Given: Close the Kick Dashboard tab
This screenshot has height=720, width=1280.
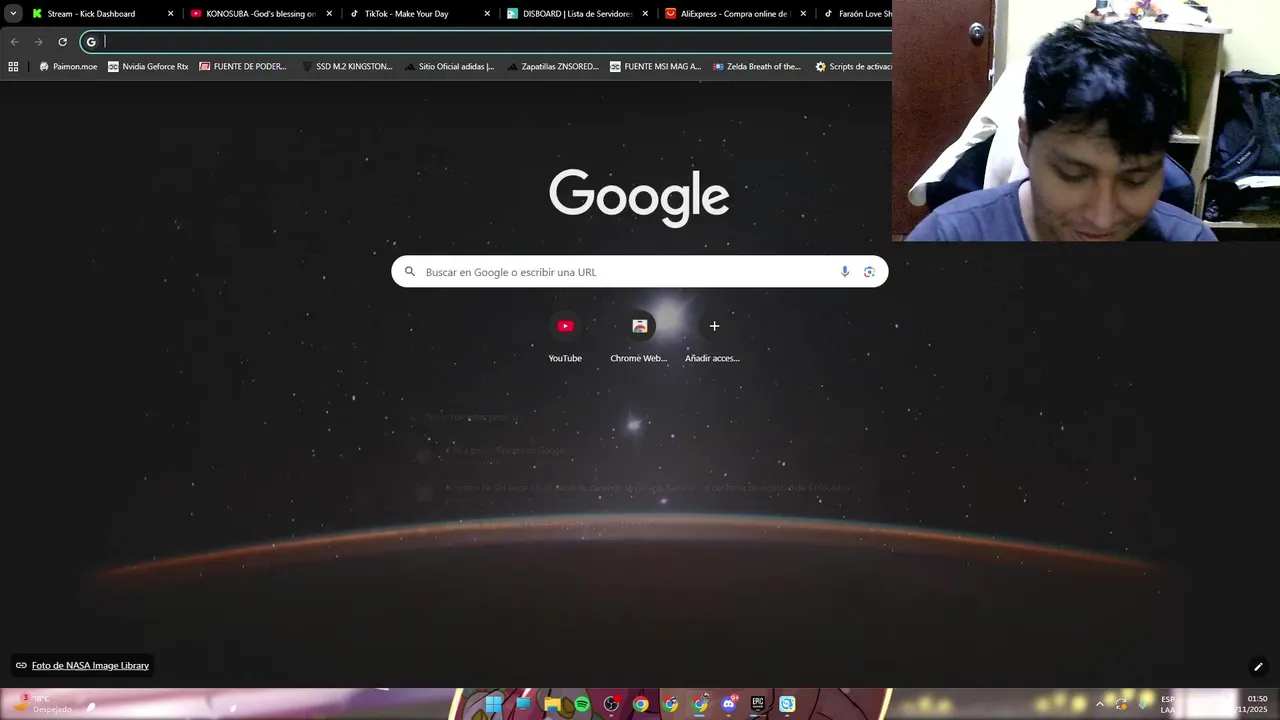Looking at the screenshot, I should [171, 14].
